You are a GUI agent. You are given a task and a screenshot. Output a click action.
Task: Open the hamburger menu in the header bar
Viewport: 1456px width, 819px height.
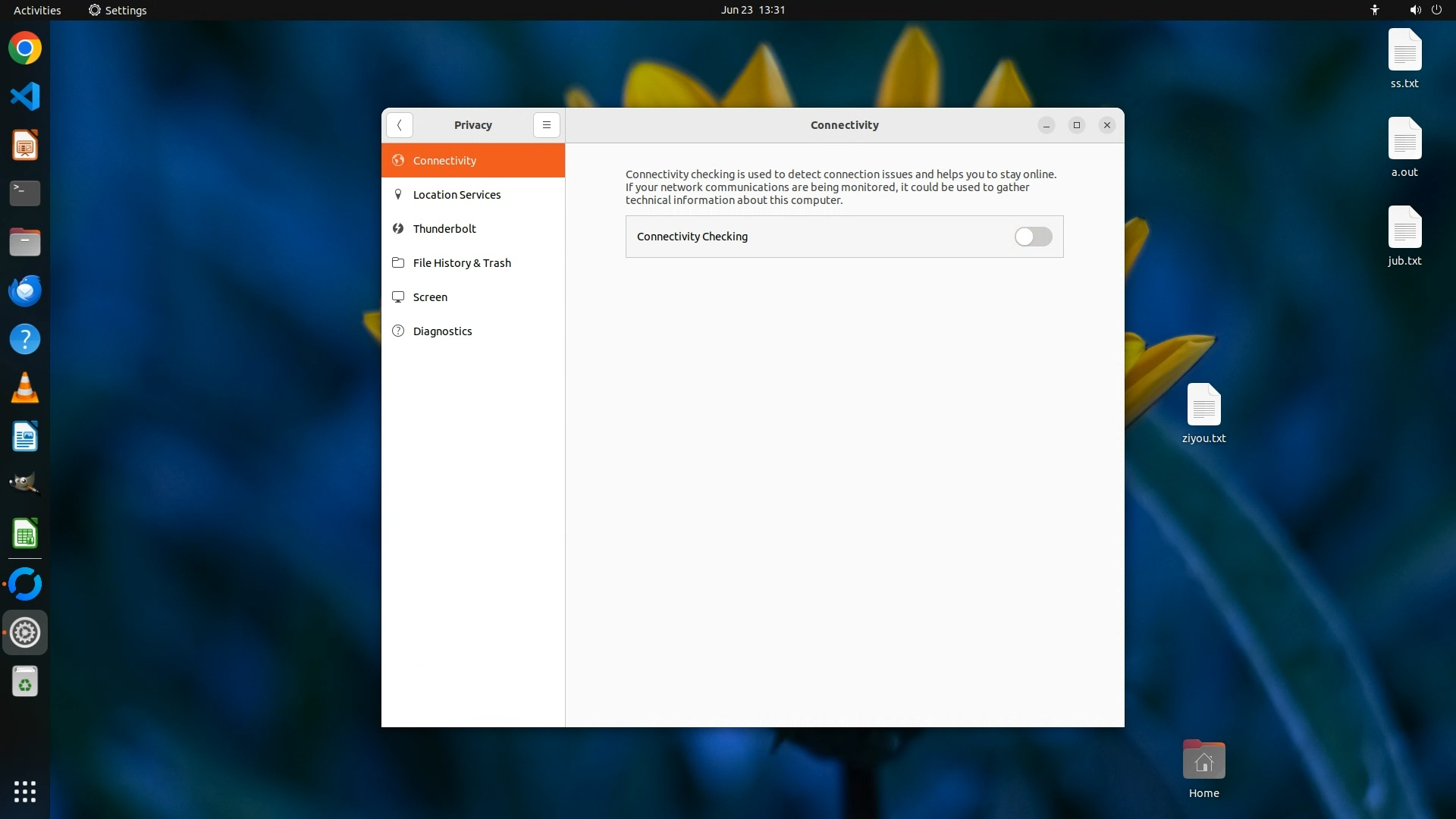(546, 125)
